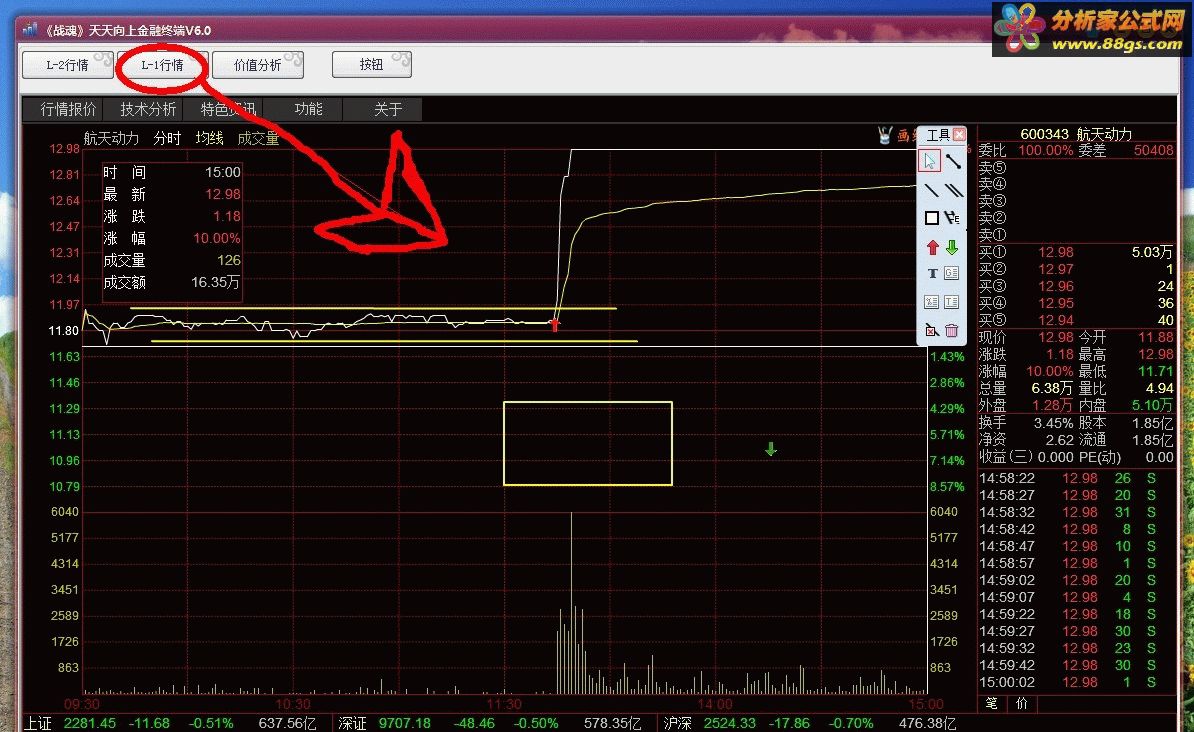Click the 均线 chart label

click(209, 138)
